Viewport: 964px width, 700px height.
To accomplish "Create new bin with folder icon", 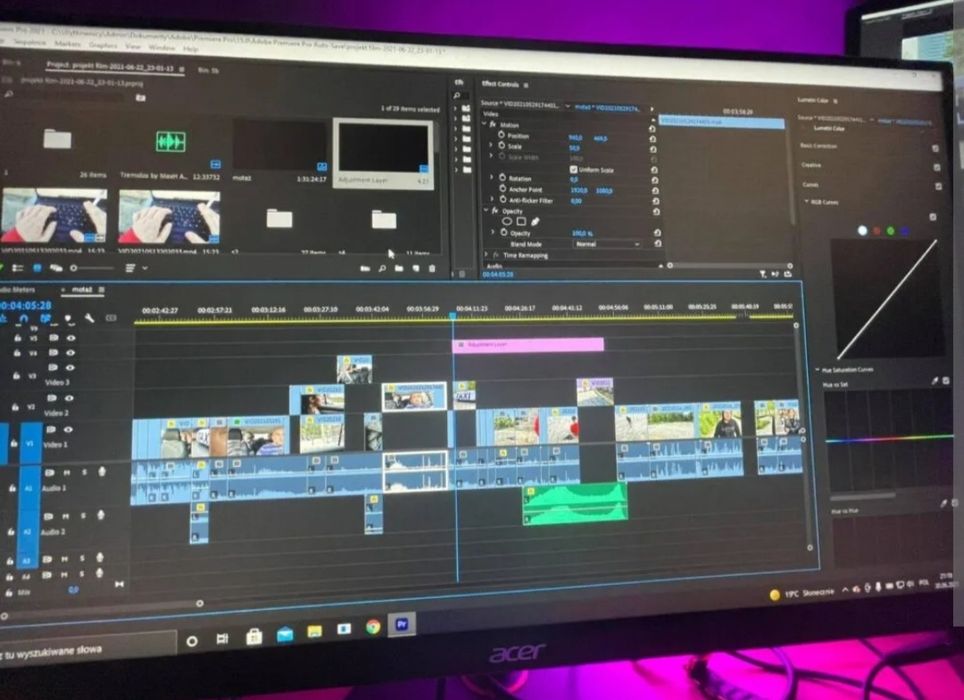I will pos(399,269).
